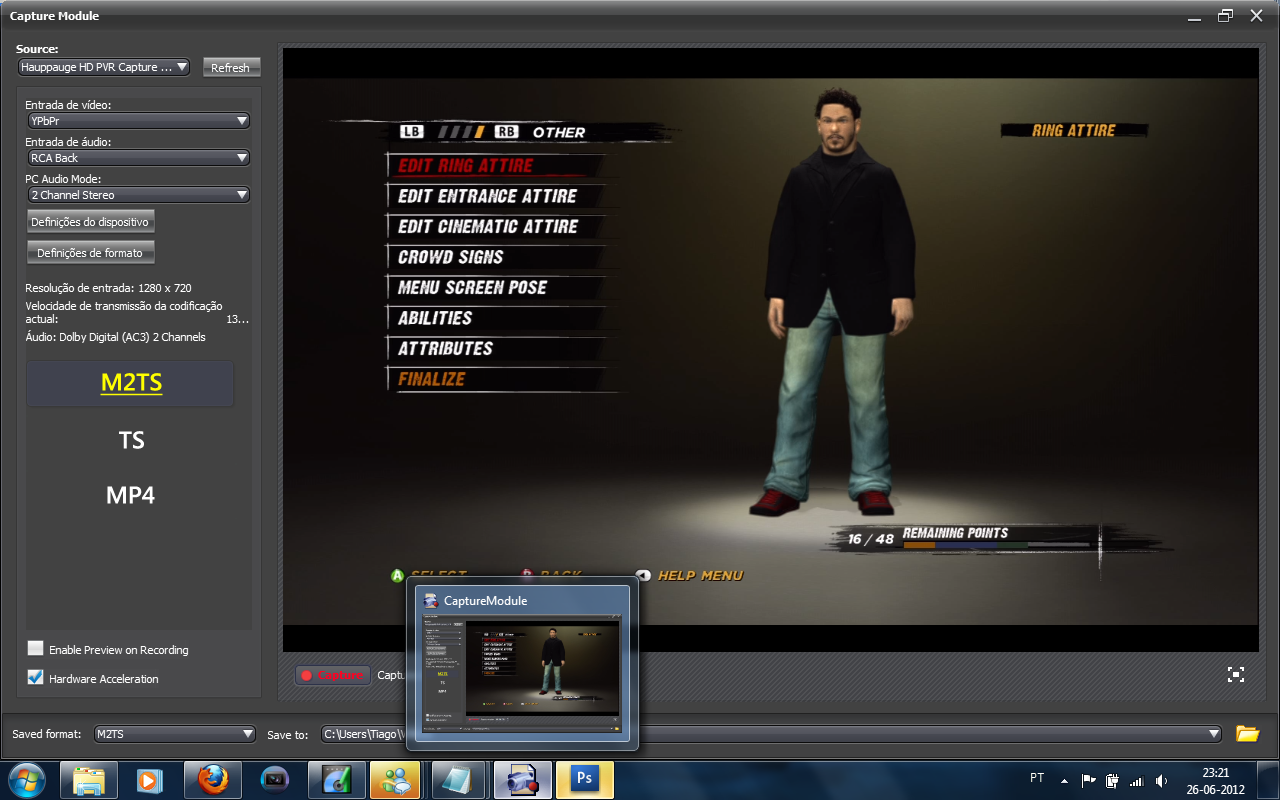
Task: Switch to CaptureModule camera taskbar icon
Action: click(521, 780)
